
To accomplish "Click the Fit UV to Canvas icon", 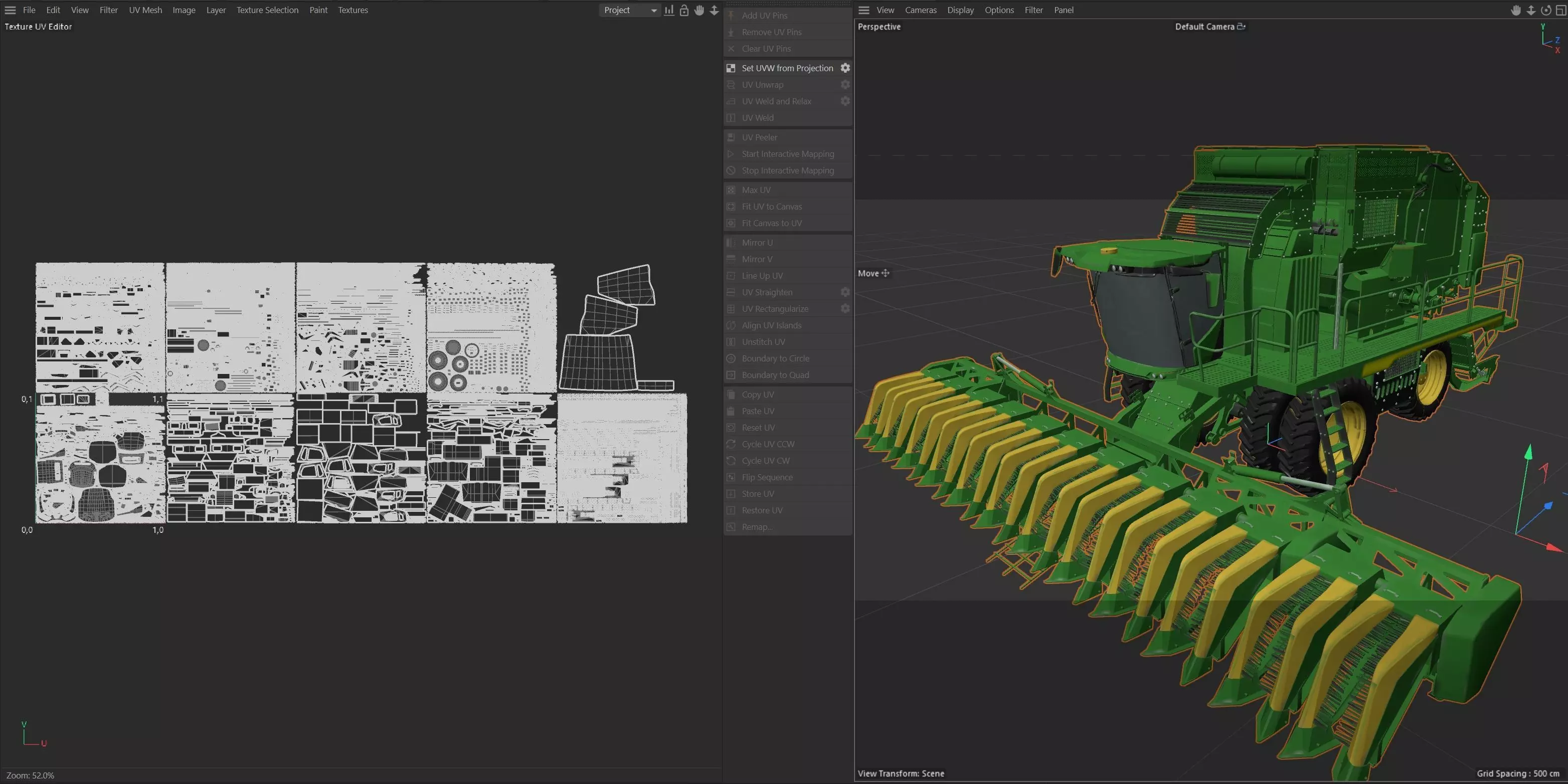I will (731, 206).
